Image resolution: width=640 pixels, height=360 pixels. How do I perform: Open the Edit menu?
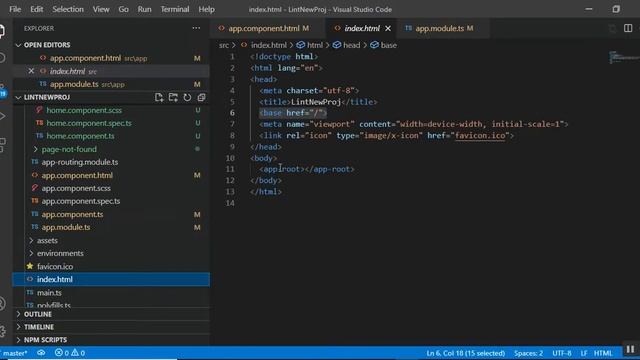(x=36, y=9)
